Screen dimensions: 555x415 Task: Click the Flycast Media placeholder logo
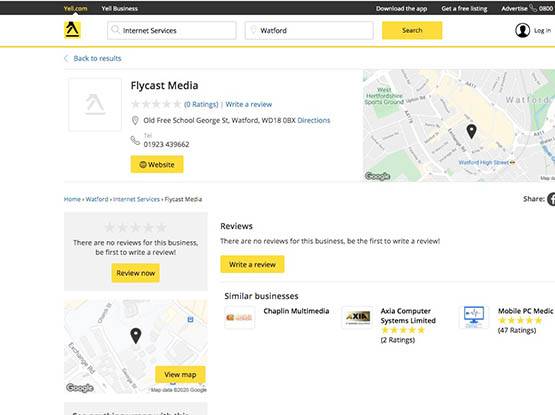click(x=95, y=104)
